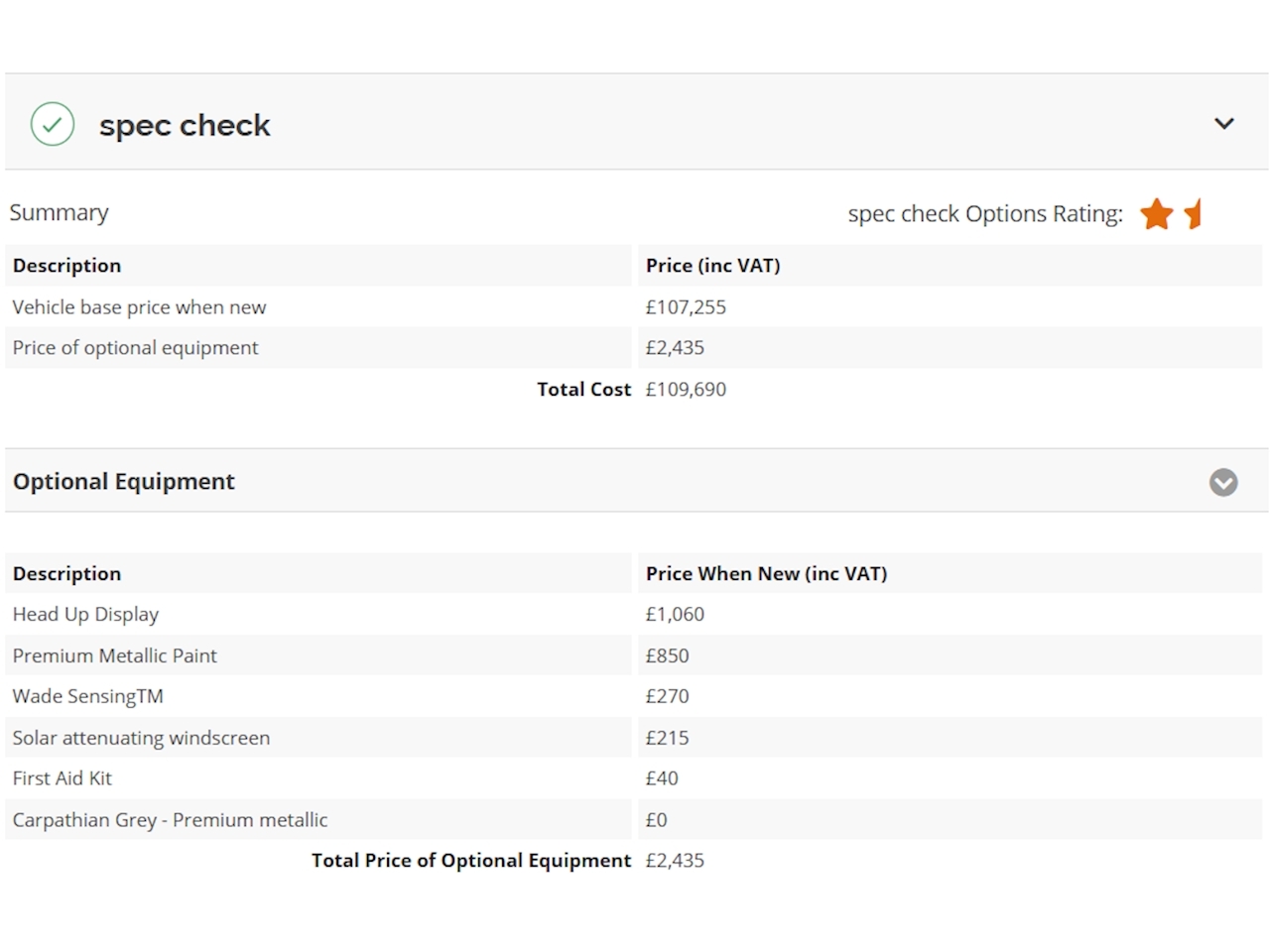The height and width of the screenshot is (952, 1270).
Task: Click the £270 price value
Action: click(x=667, y=696)
